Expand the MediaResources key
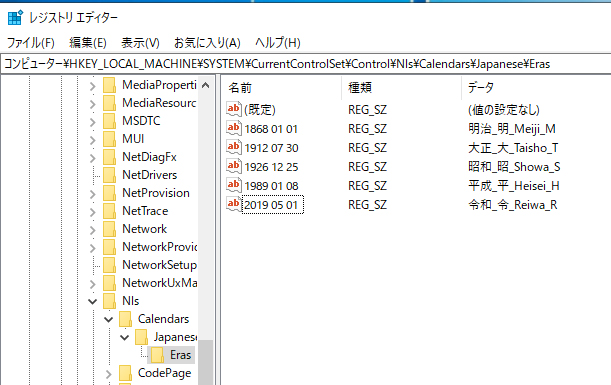The image size is (611, 385). click(x=92, y=104)
